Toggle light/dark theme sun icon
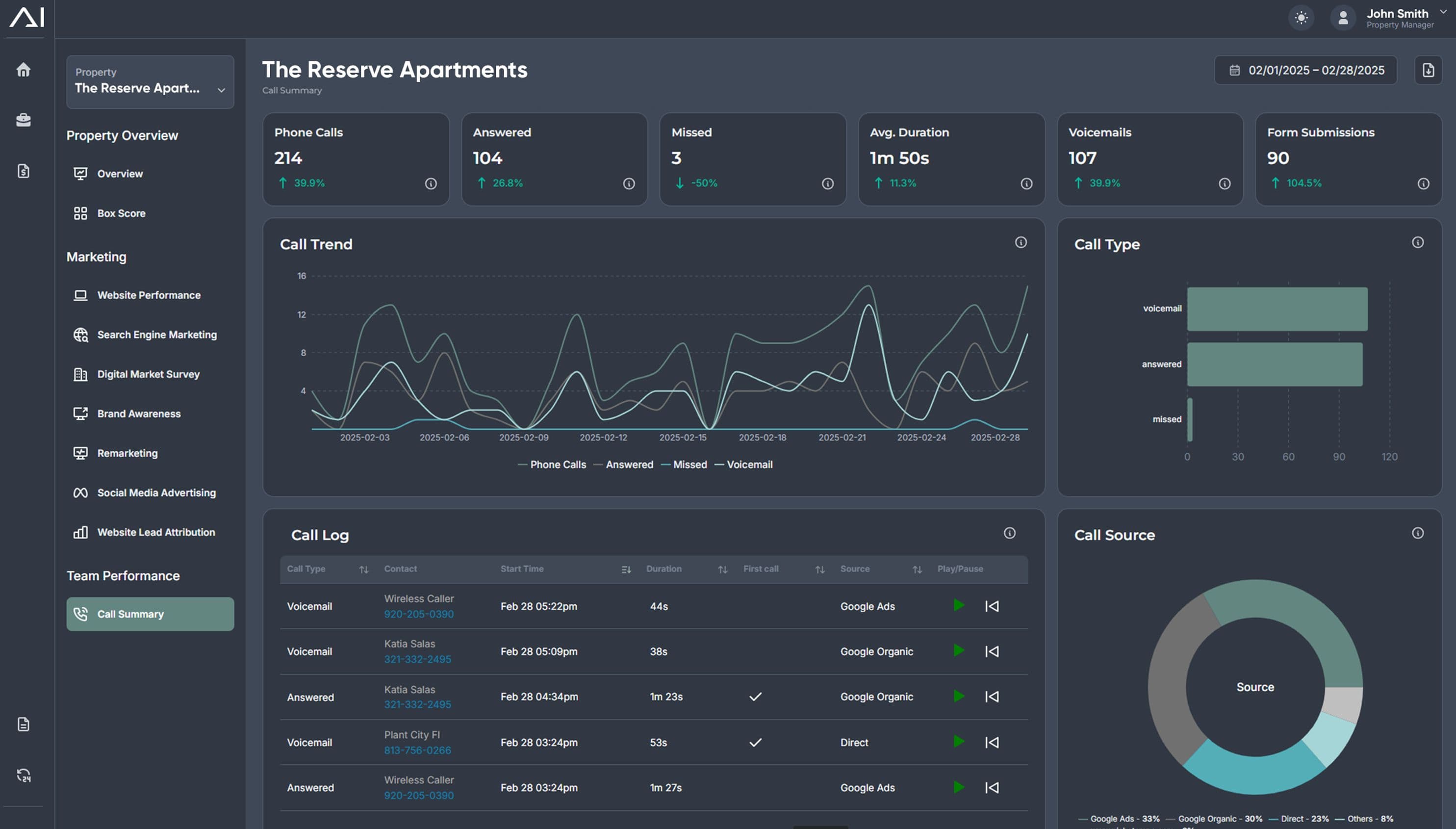This screenshot has height=829, width=1456. (1301, 18)
